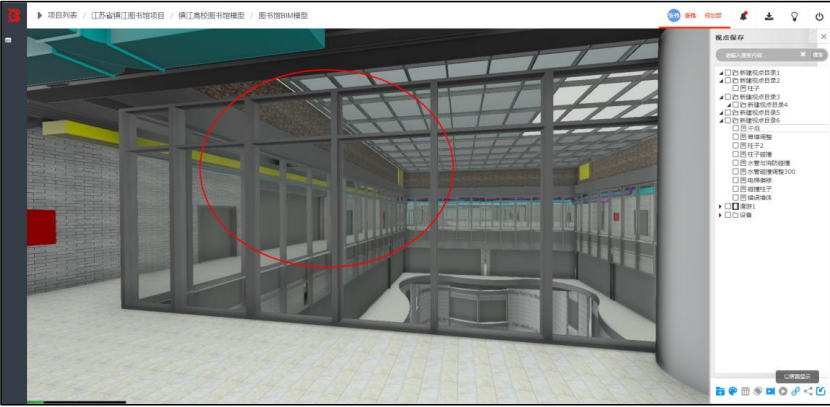Click the dark tooltip button above toolbar
830x407 pixels.
[797, 376]
